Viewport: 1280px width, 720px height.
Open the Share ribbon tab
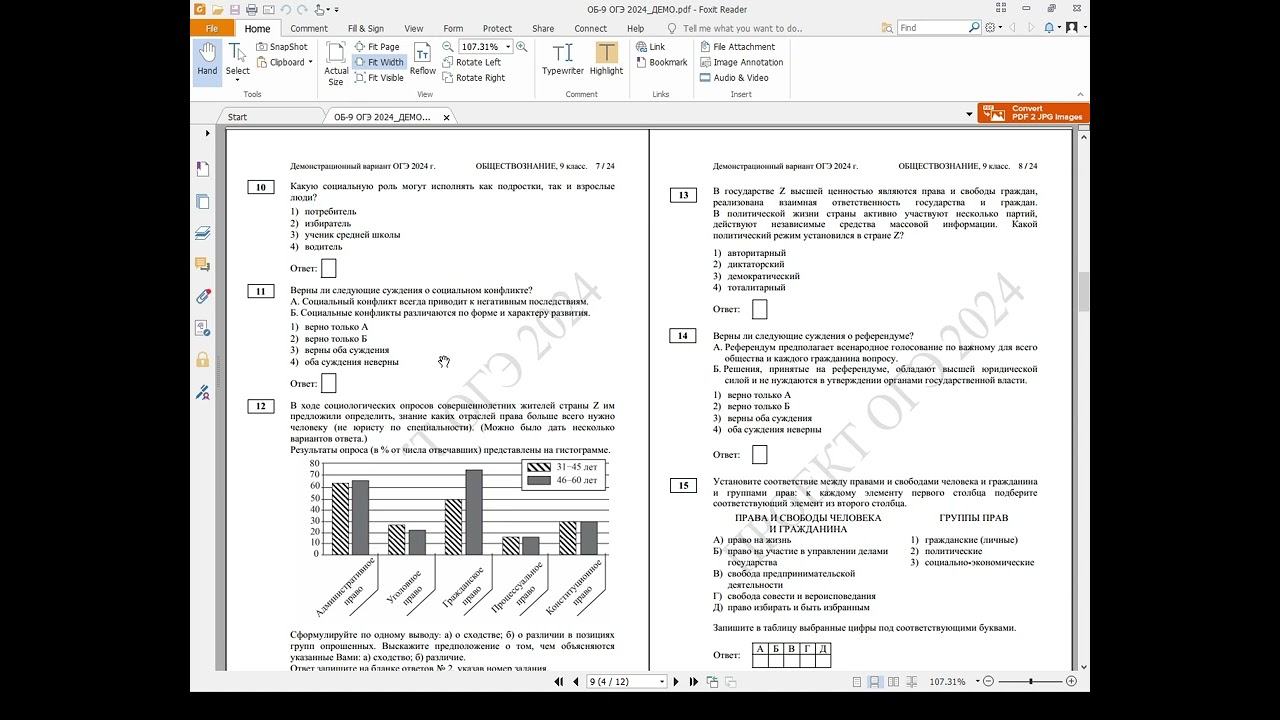click(543, 28)
